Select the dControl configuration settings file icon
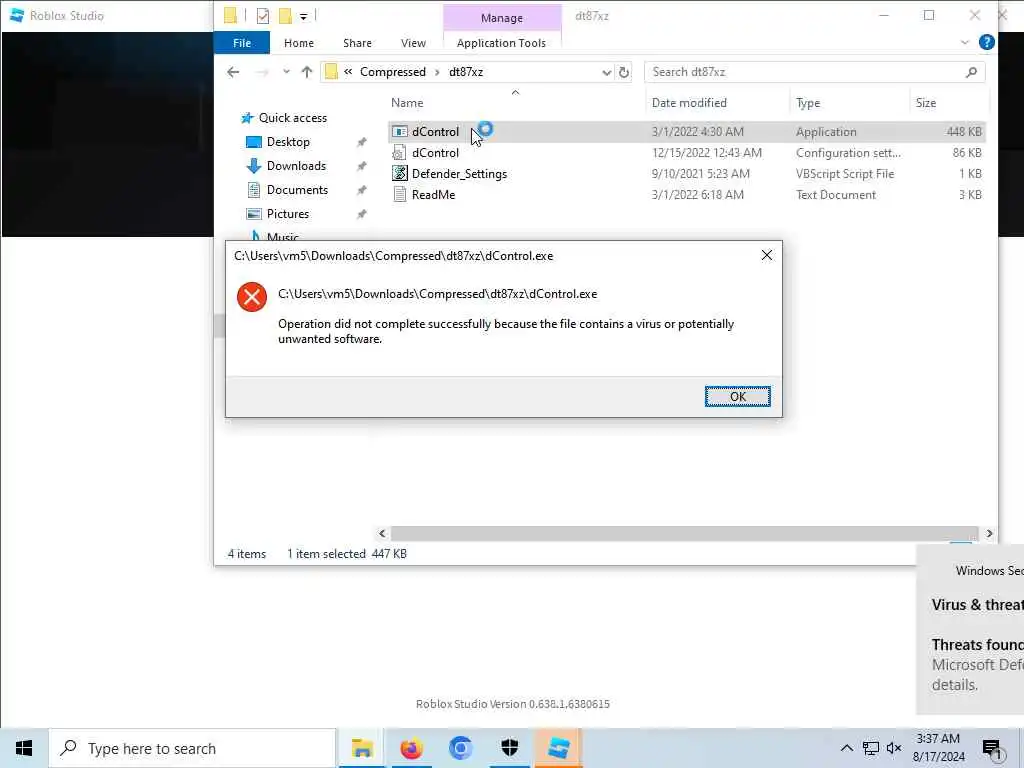The width and height of the screenshot is (1024, 768). [400, 153]
